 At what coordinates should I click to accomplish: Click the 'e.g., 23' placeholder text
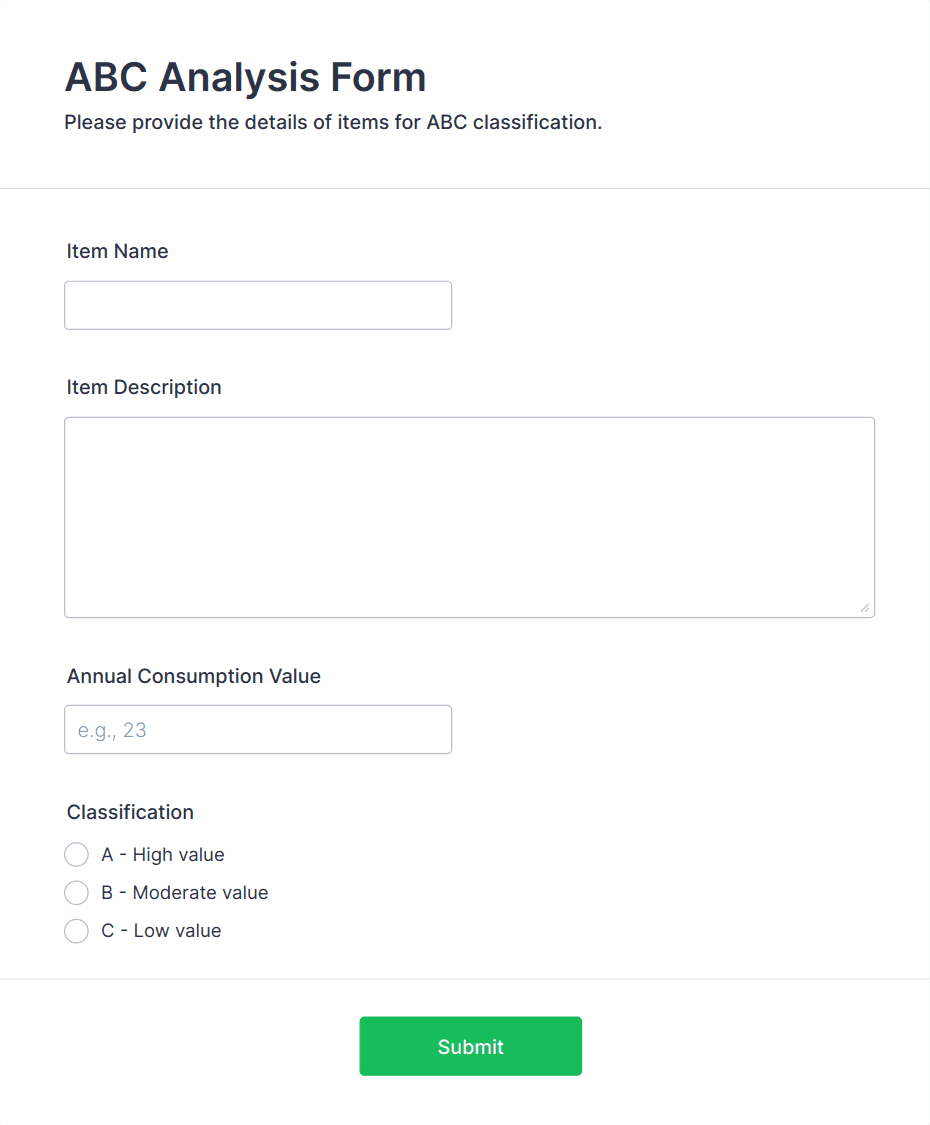click(112, 730)
